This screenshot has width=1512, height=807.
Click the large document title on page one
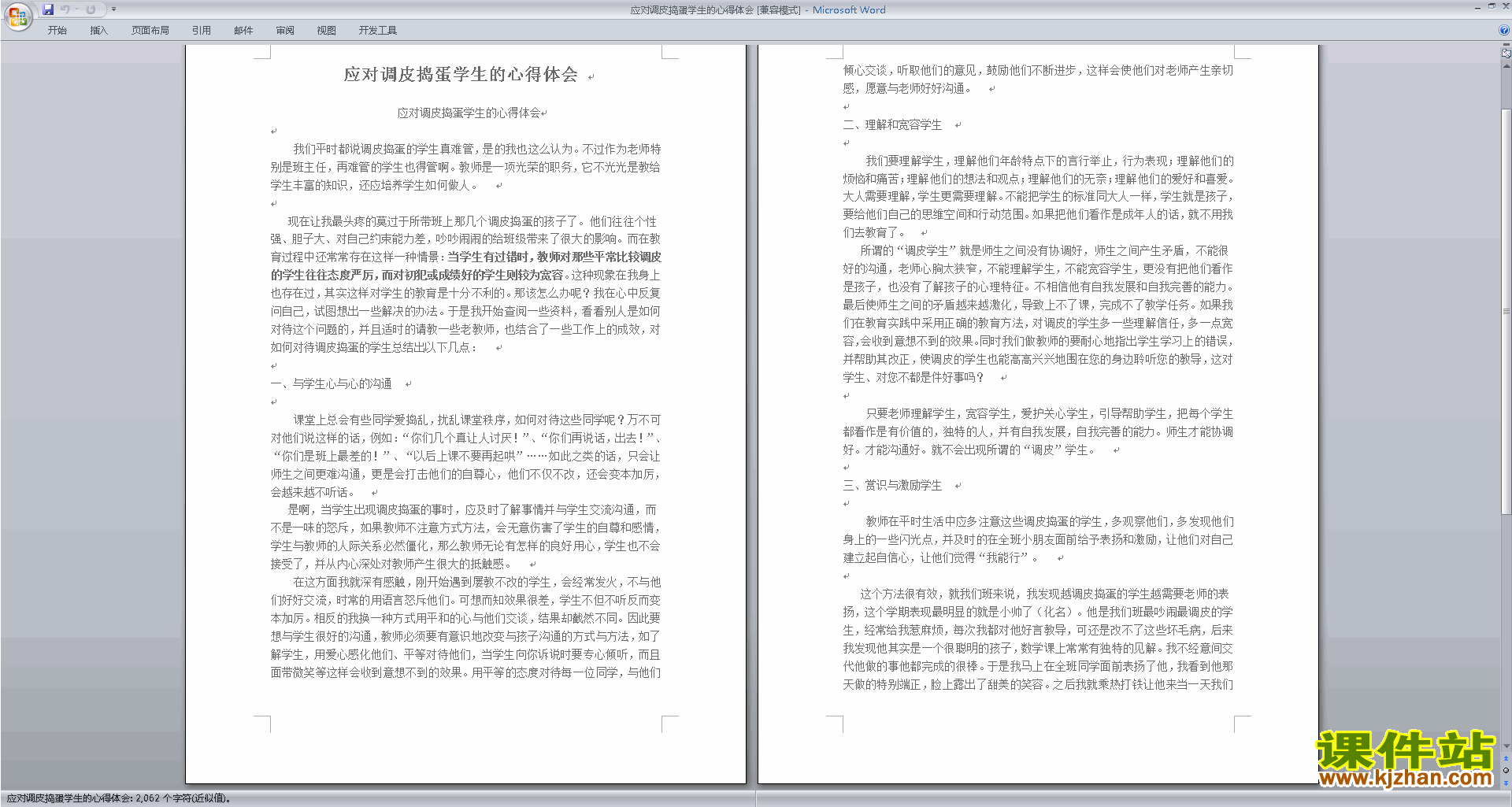click(x=461, y=74)
